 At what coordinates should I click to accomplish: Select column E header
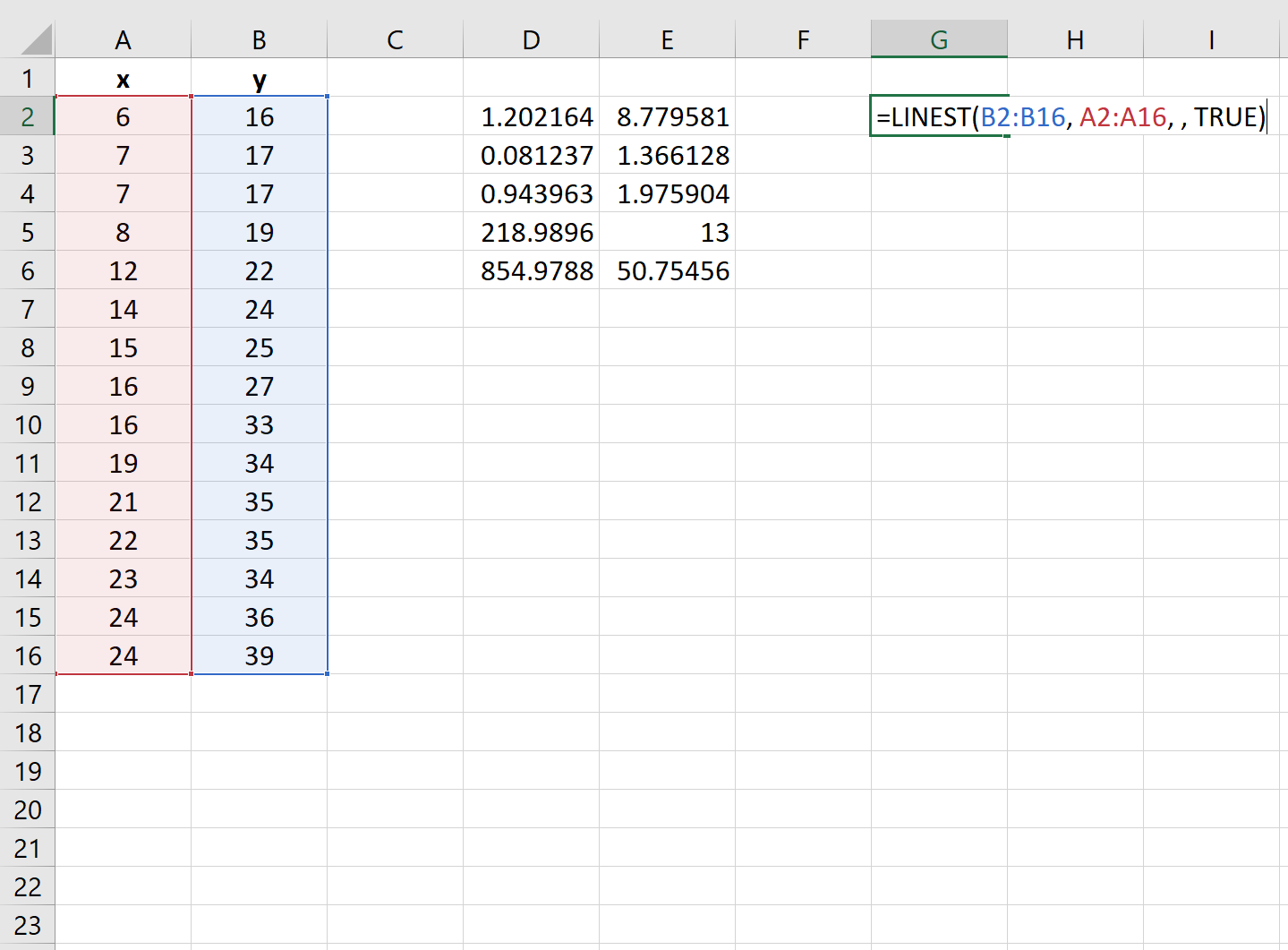668,39
